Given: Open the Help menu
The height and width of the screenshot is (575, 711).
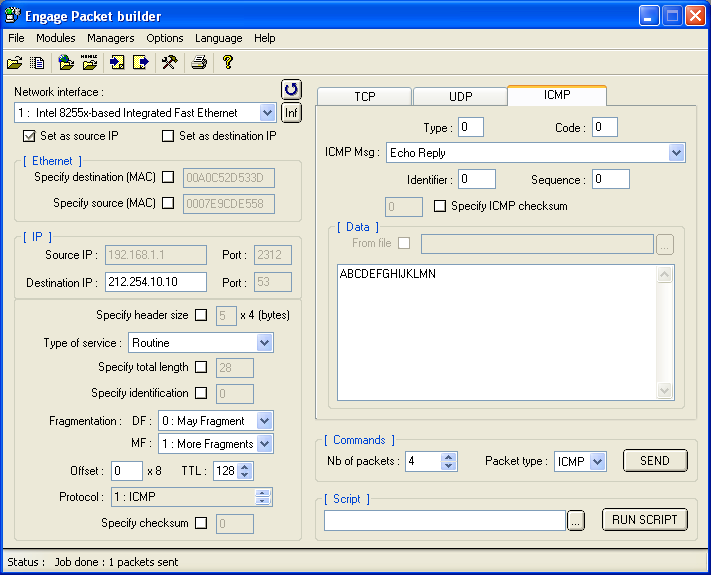Looking at the screenshot, I should pyautogui.click(x=264, y=38).
